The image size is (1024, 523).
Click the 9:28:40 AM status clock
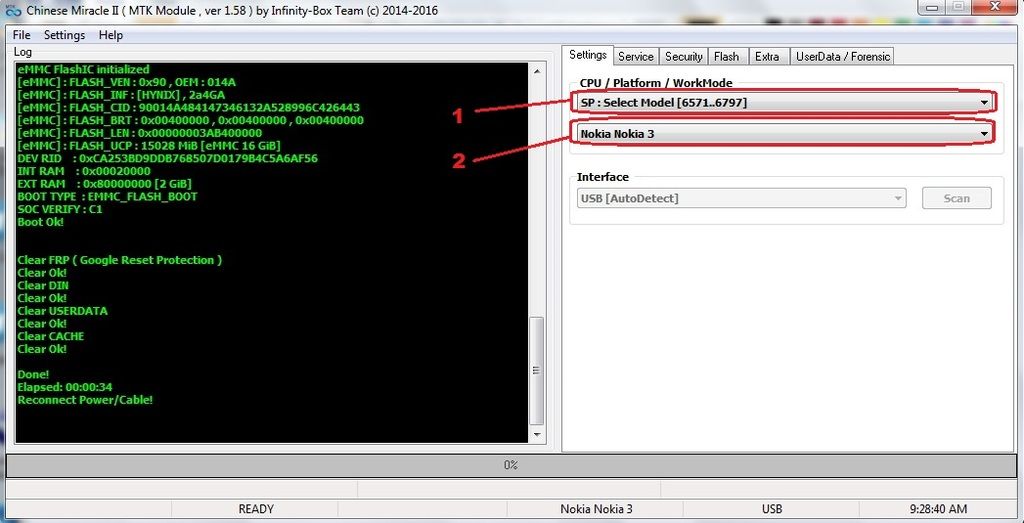tap(938, 509)
